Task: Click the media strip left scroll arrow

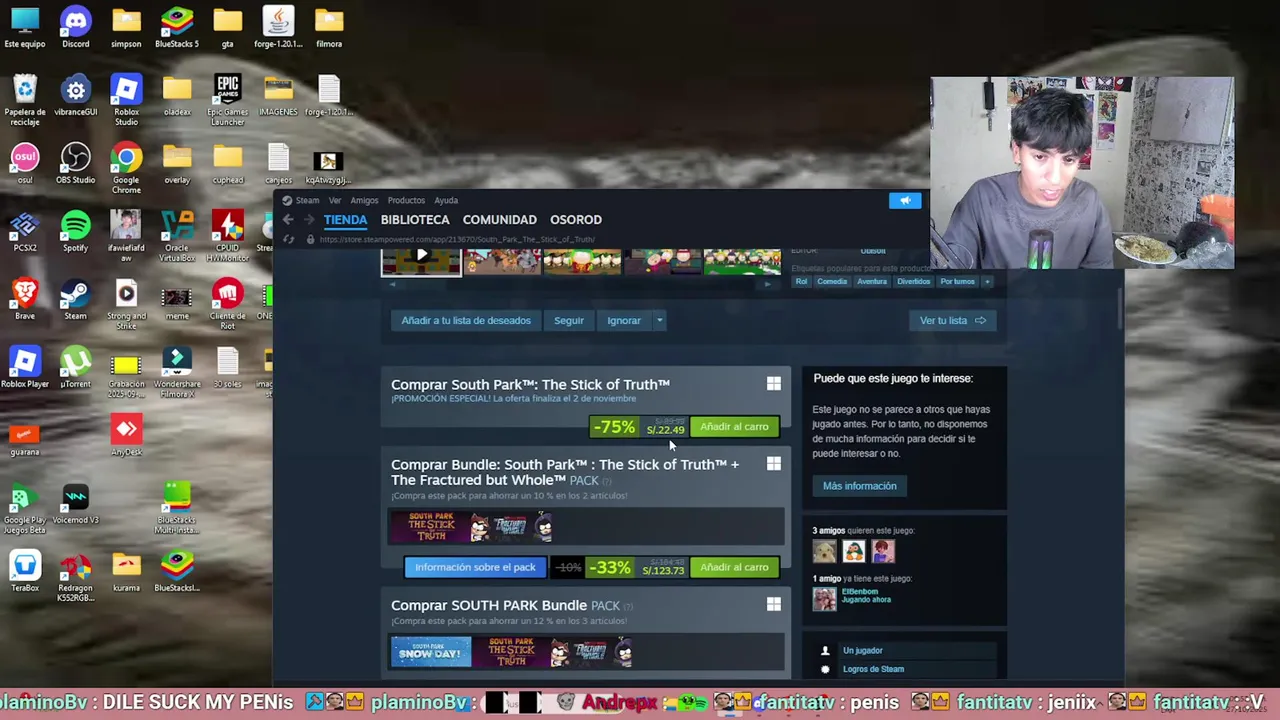Action: 392,284
